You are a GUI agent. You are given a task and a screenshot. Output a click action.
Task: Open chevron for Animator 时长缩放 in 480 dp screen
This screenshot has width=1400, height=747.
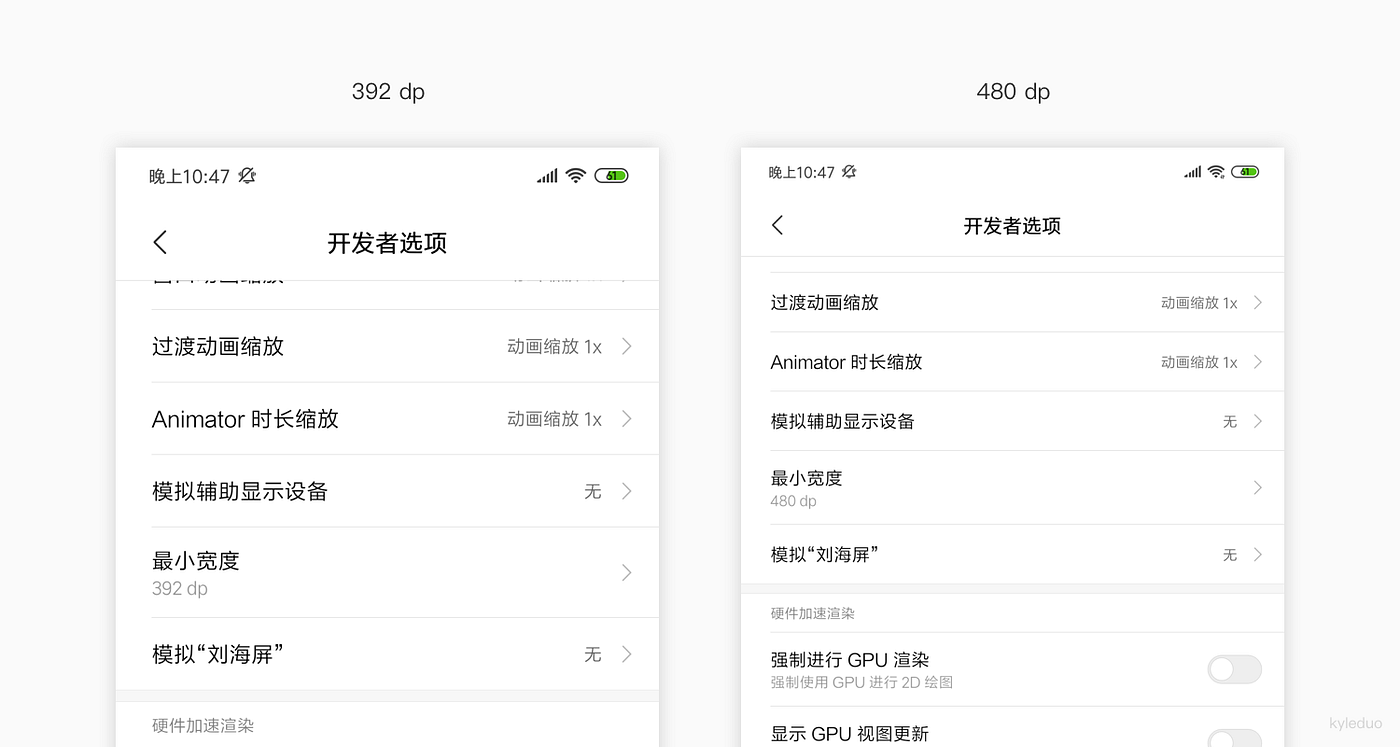(x=1258, y=362)
